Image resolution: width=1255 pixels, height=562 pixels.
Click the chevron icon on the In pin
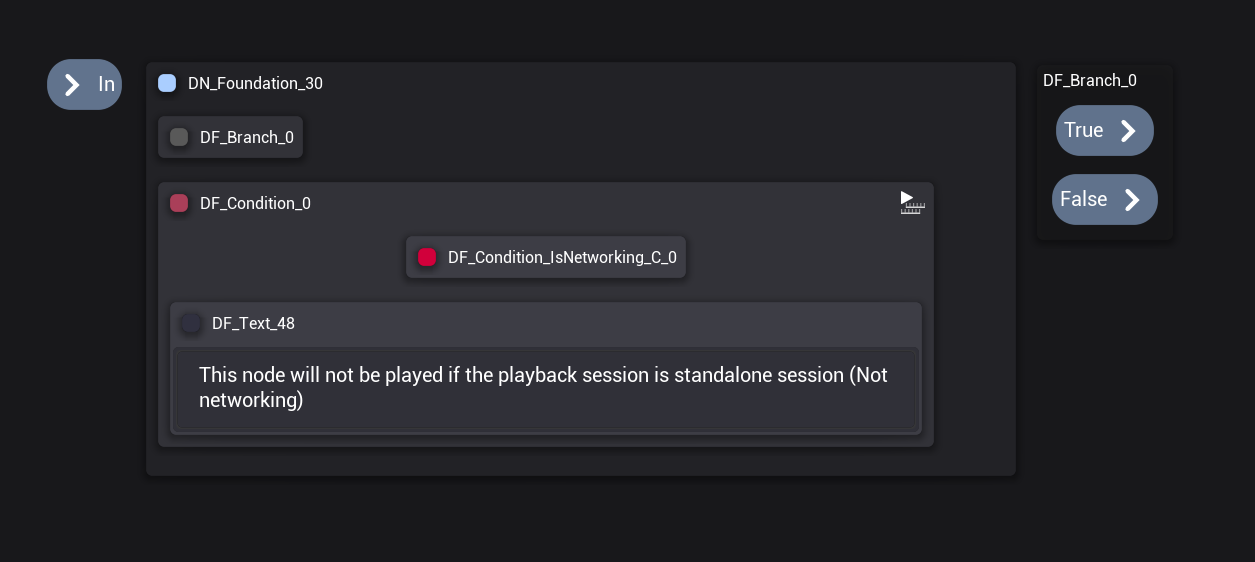click(72, 85)
